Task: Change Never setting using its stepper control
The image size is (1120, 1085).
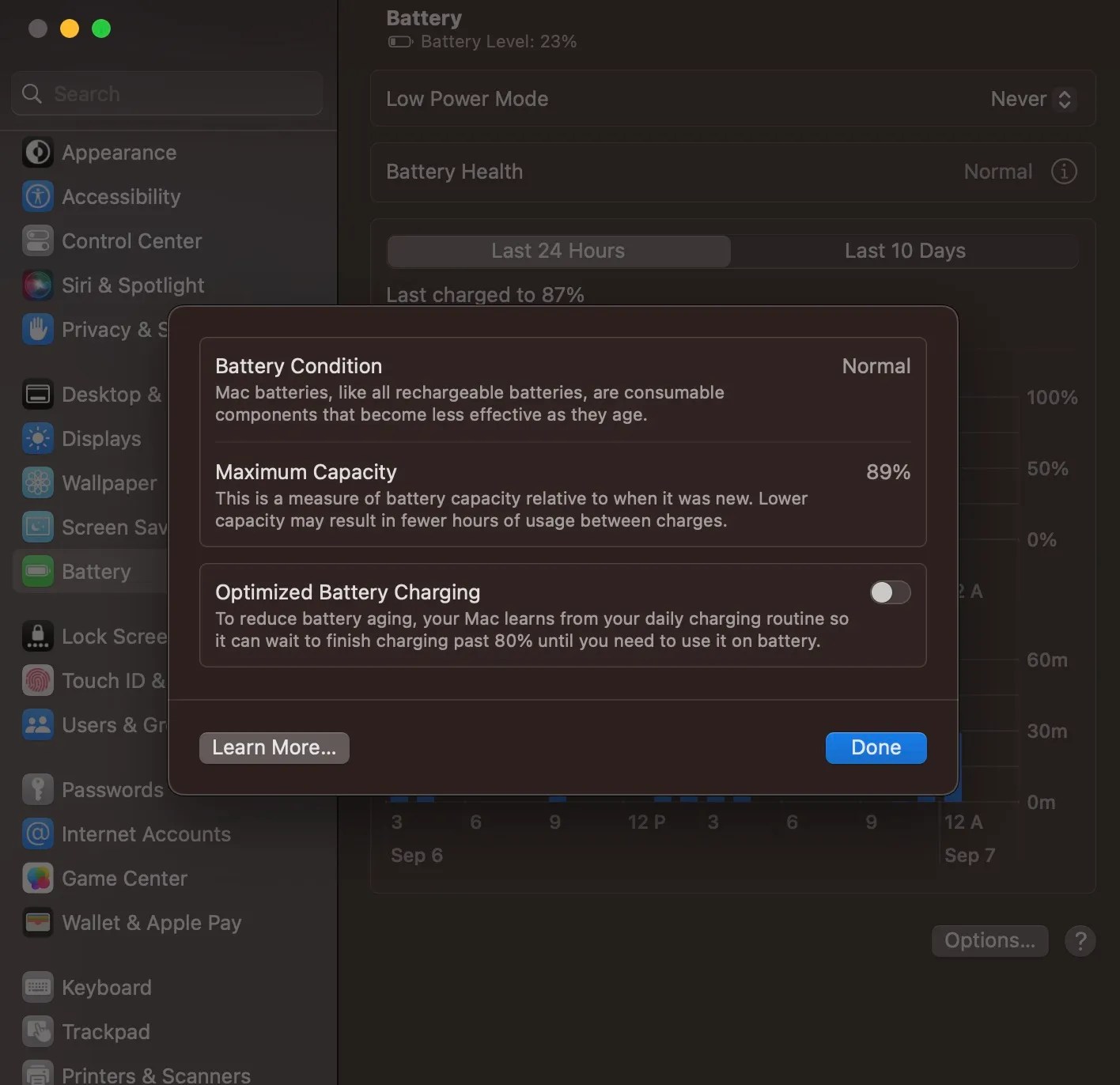Action: (1064, 99)
